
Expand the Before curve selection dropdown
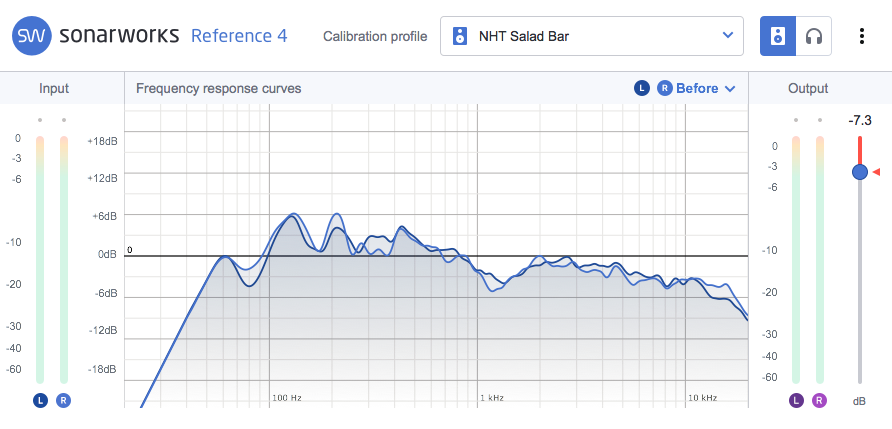[x=706, y=88]
